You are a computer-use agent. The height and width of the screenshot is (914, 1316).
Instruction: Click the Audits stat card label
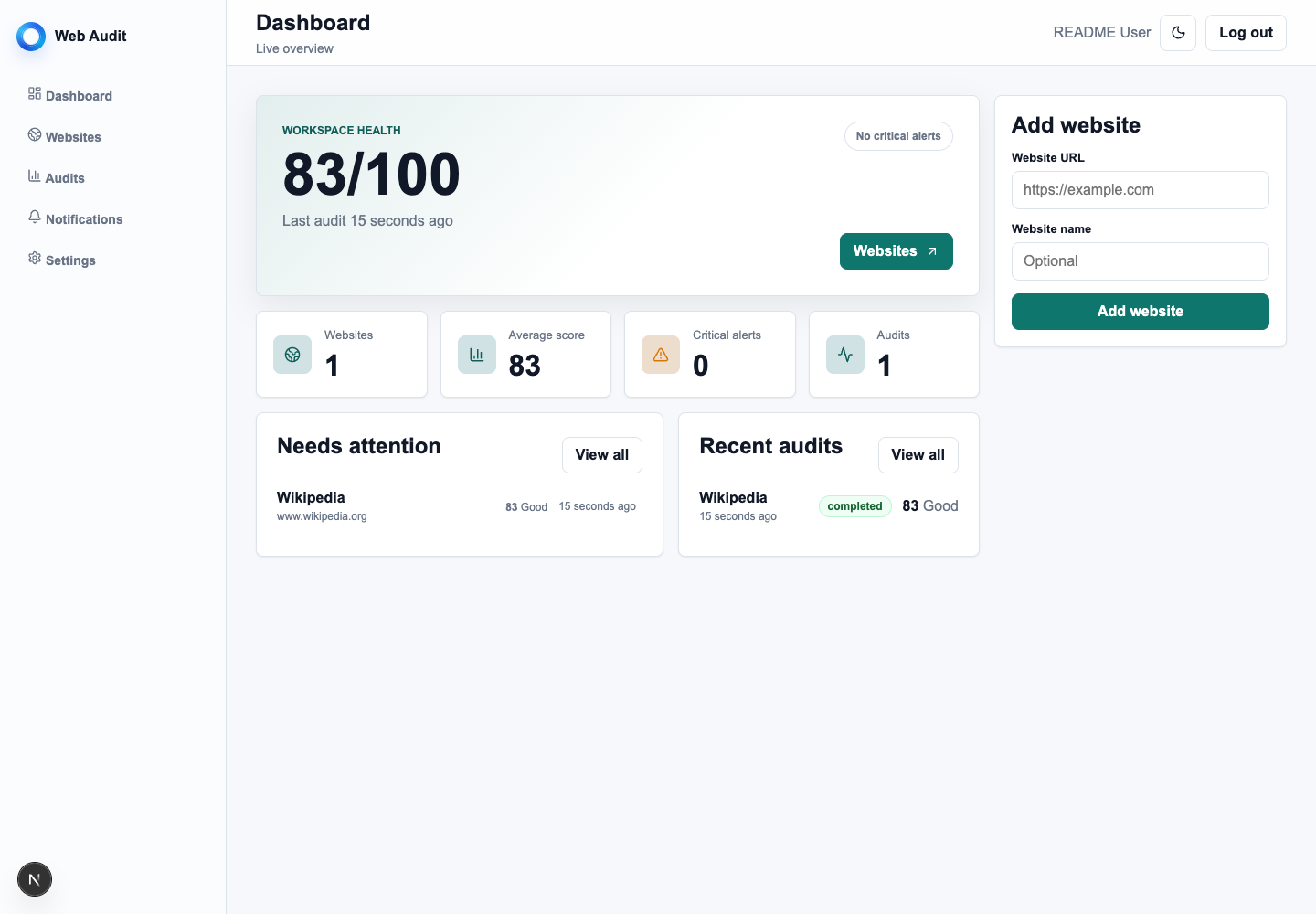point(893,335)
